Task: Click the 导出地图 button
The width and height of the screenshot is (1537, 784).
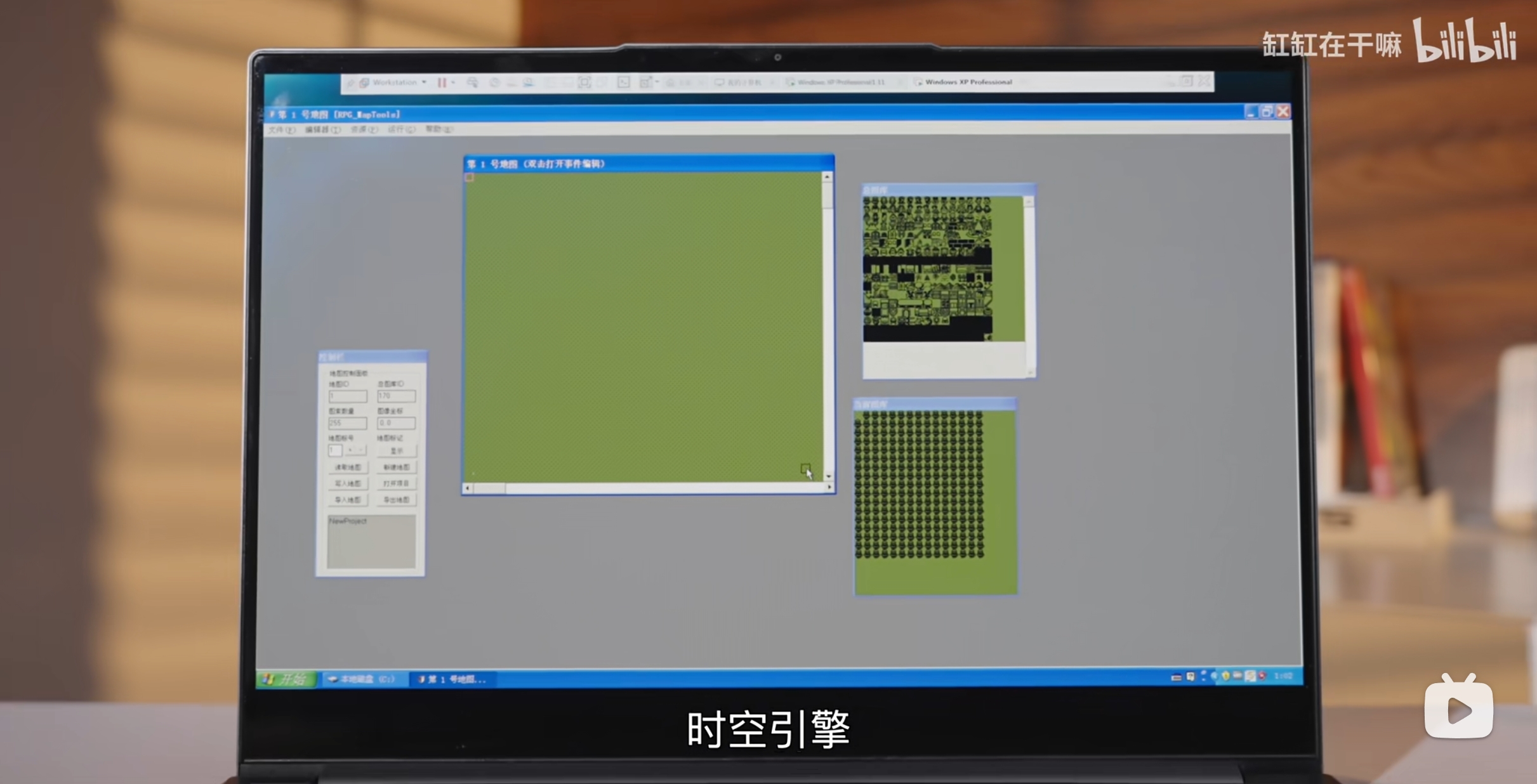Action: 397,500
